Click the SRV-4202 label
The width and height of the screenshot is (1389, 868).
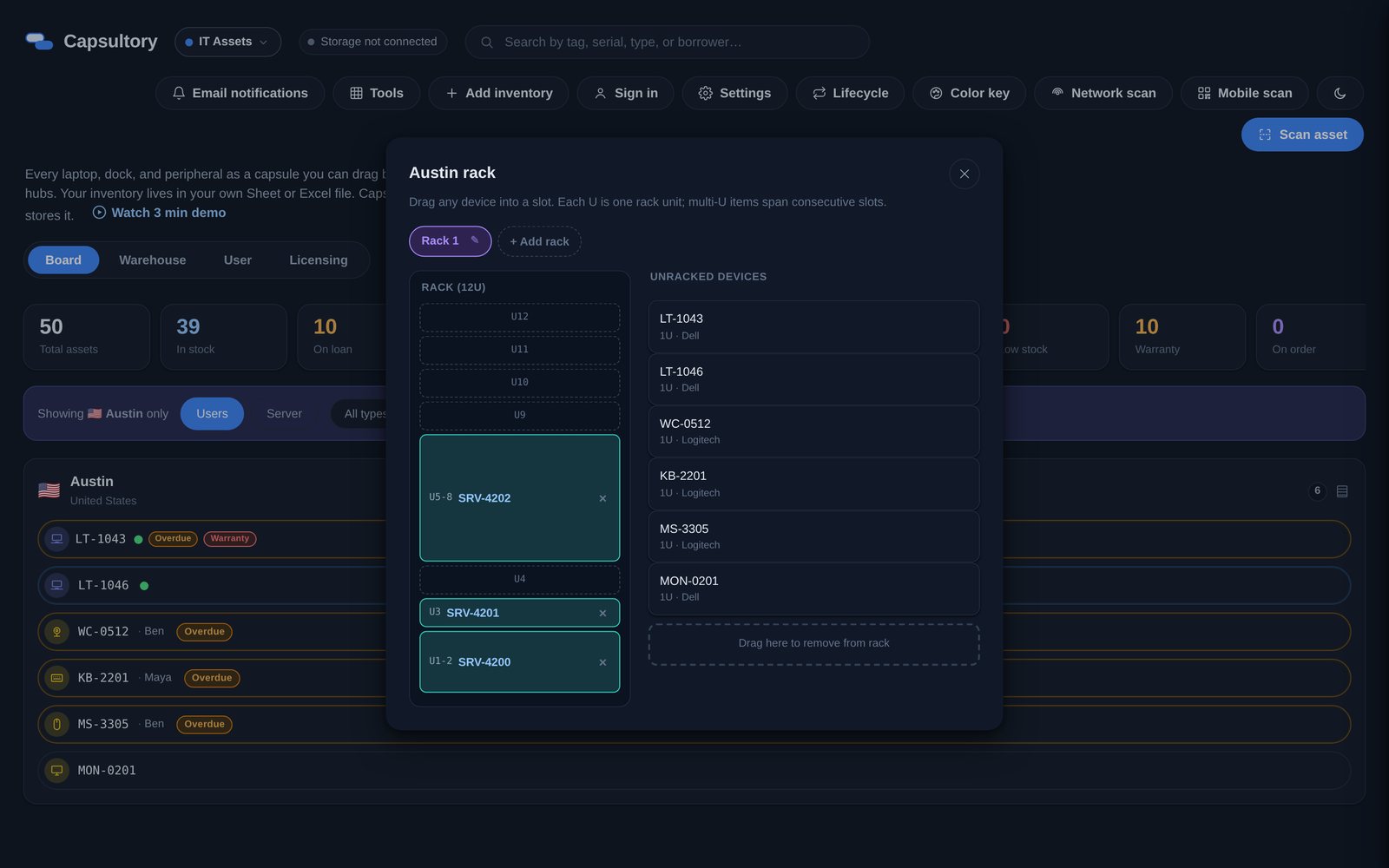pos(484,498)
